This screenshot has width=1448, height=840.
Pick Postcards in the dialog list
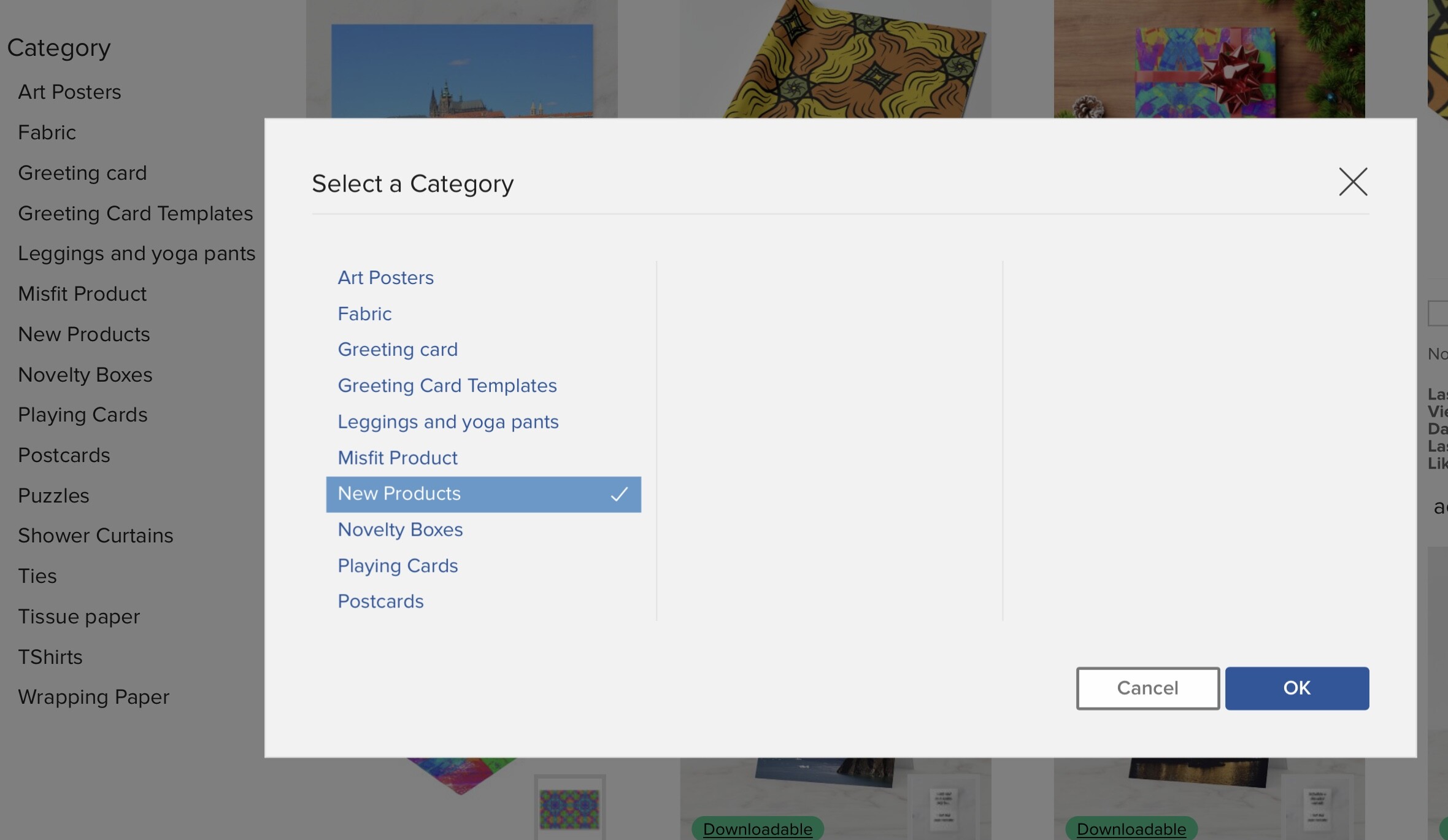pos(380,601)
